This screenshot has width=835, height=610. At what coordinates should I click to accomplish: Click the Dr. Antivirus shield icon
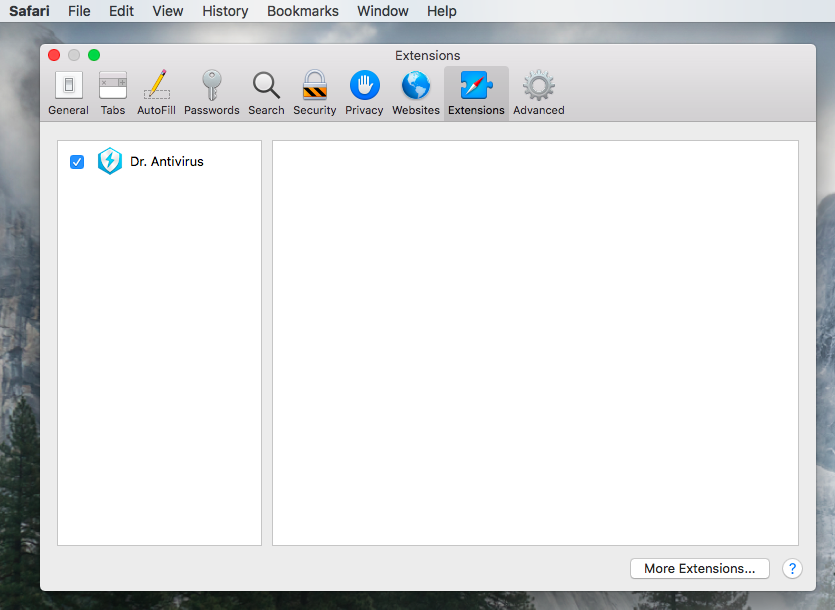click(109, 162)
